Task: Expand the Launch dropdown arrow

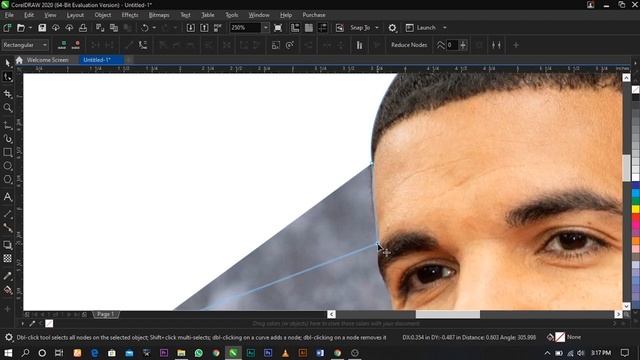Action: point(444,28)
